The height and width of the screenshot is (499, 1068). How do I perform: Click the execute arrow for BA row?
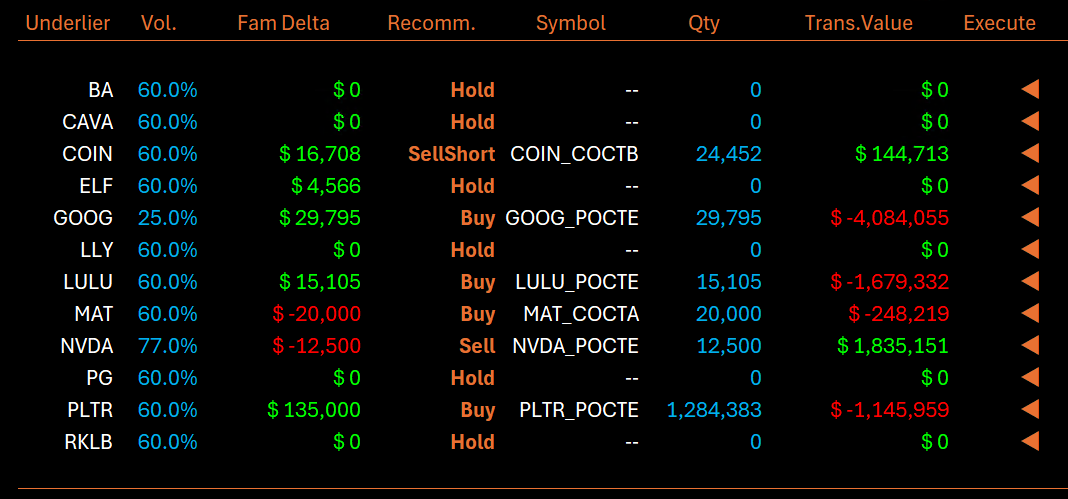click(x=1030, y=90)
